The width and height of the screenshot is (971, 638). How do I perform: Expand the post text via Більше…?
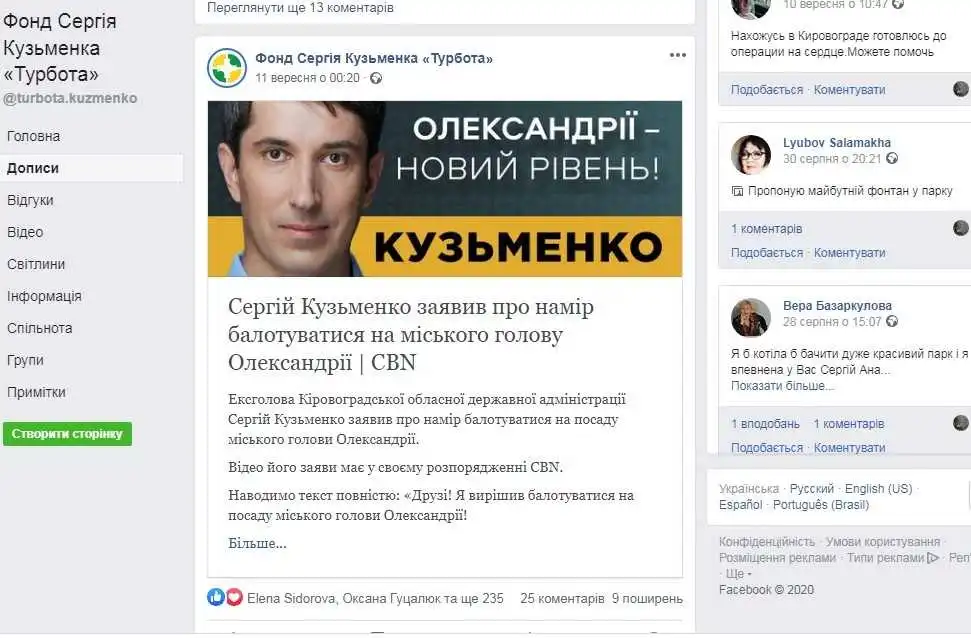(x=257, y=543)
